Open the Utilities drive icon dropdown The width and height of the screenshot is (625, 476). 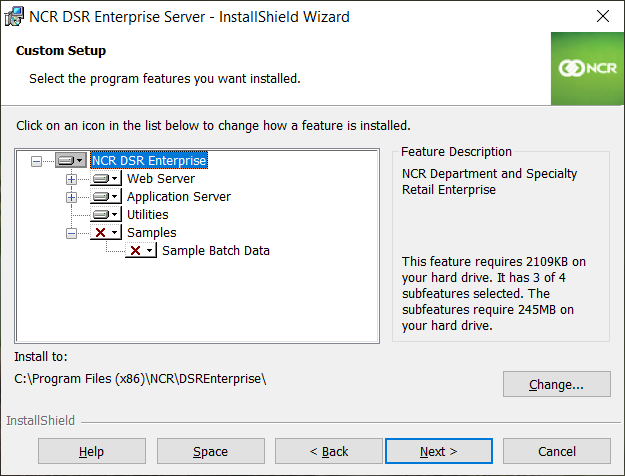tap(106, 214)
